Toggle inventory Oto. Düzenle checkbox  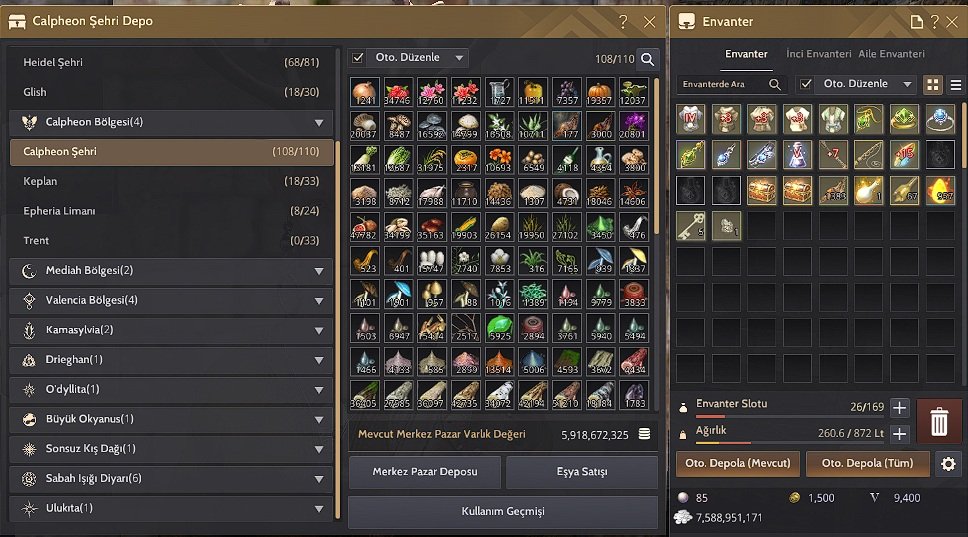[806, 84]
